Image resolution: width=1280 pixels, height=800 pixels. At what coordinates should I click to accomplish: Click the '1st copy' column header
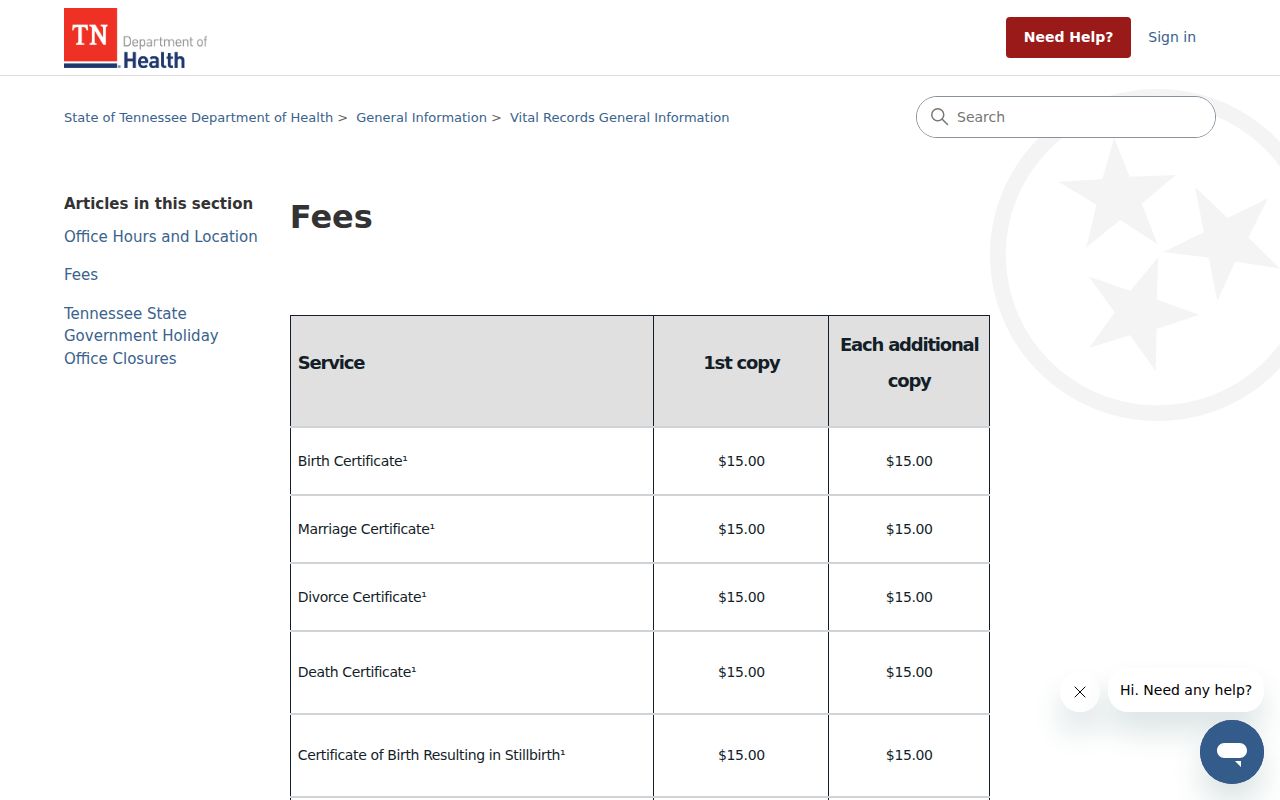[741, 371]
